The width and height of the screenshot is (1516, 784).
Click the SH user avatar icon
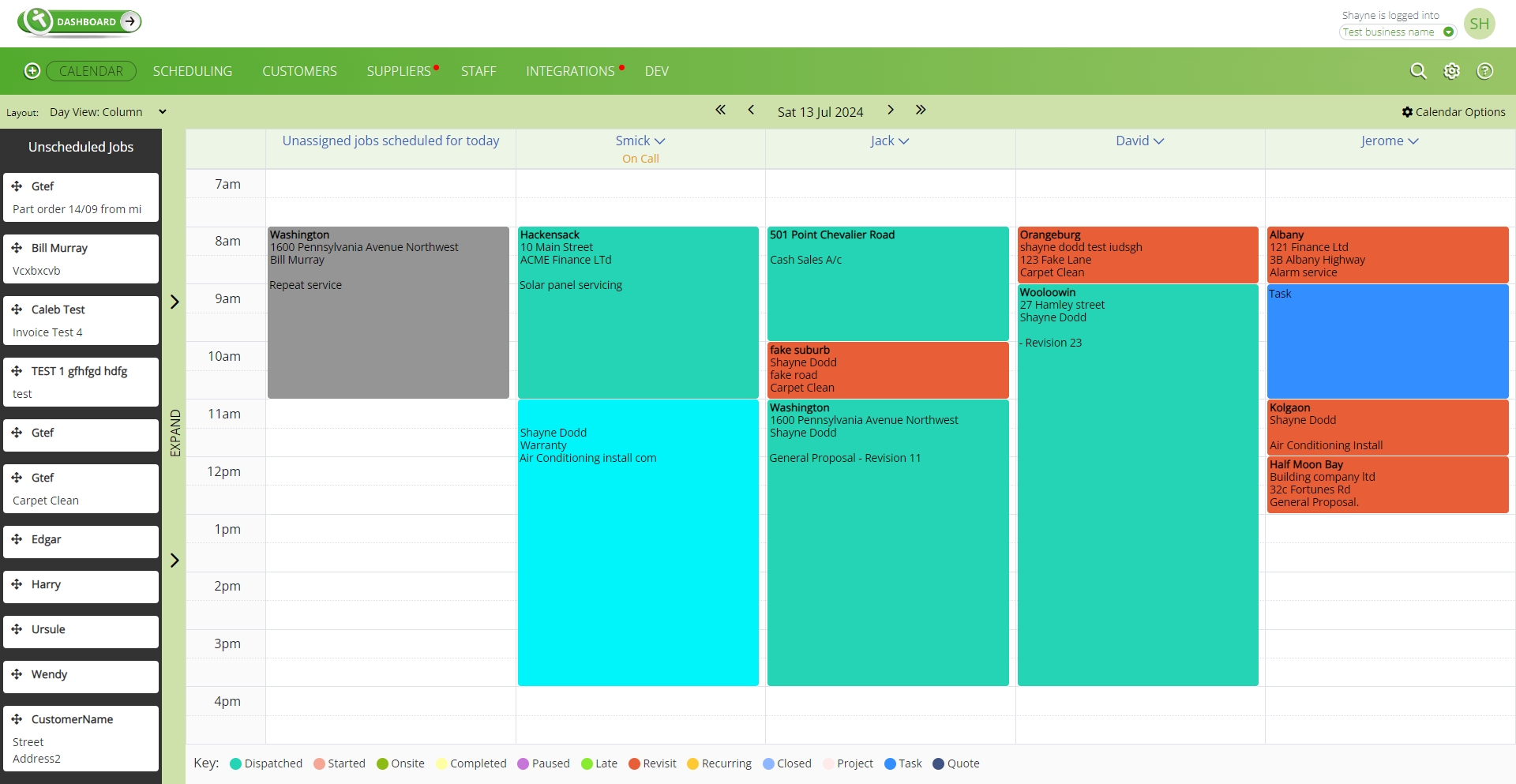pos(1480,24)
